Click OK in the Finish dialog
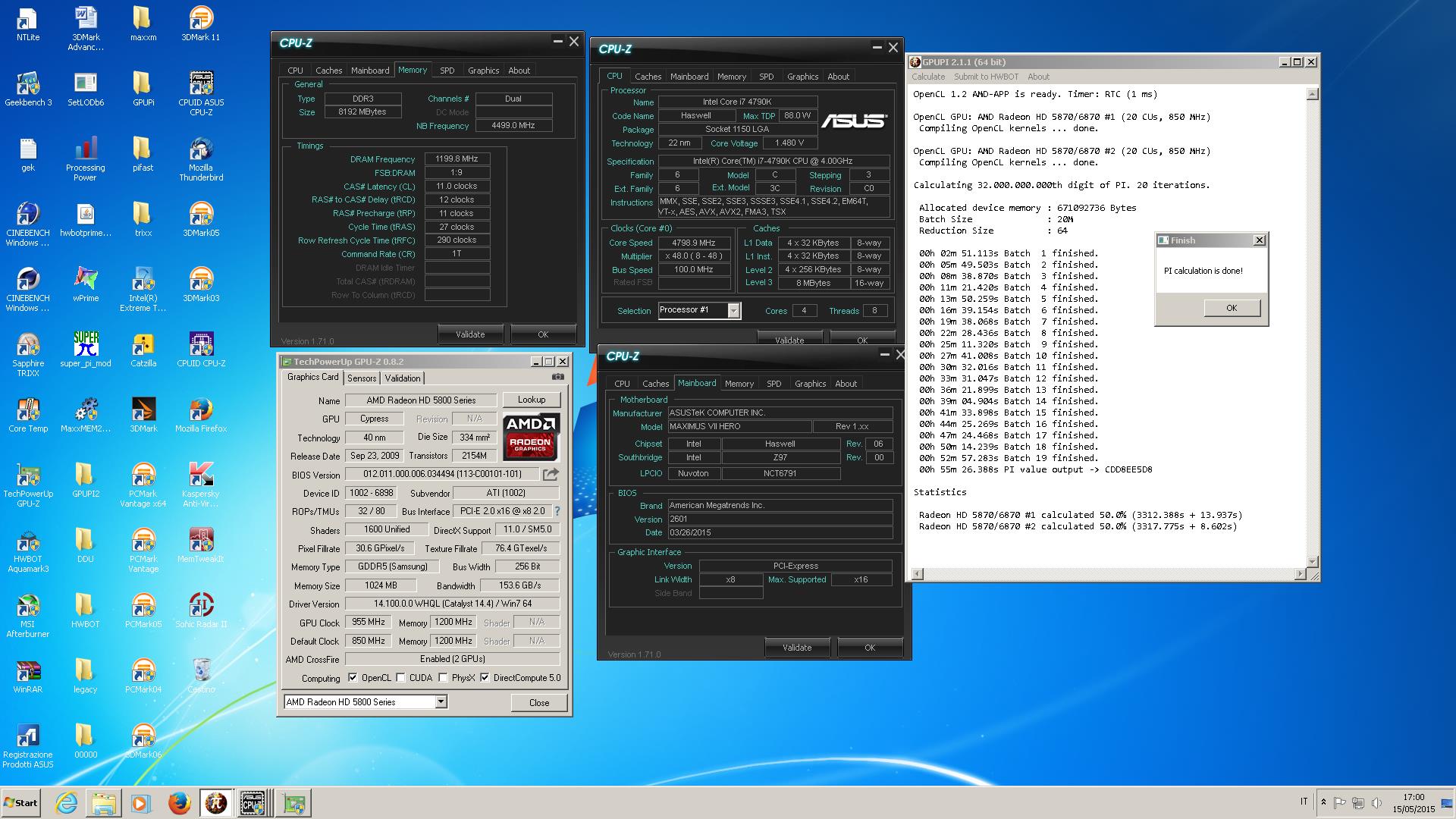The image size is (1456, 819). [1232, 308]
